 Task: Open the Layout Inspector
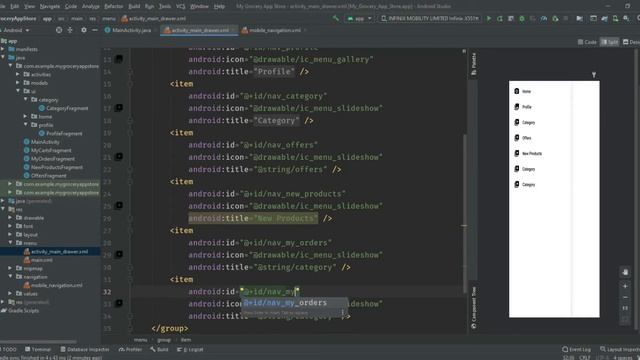click(x=620, y=349)
